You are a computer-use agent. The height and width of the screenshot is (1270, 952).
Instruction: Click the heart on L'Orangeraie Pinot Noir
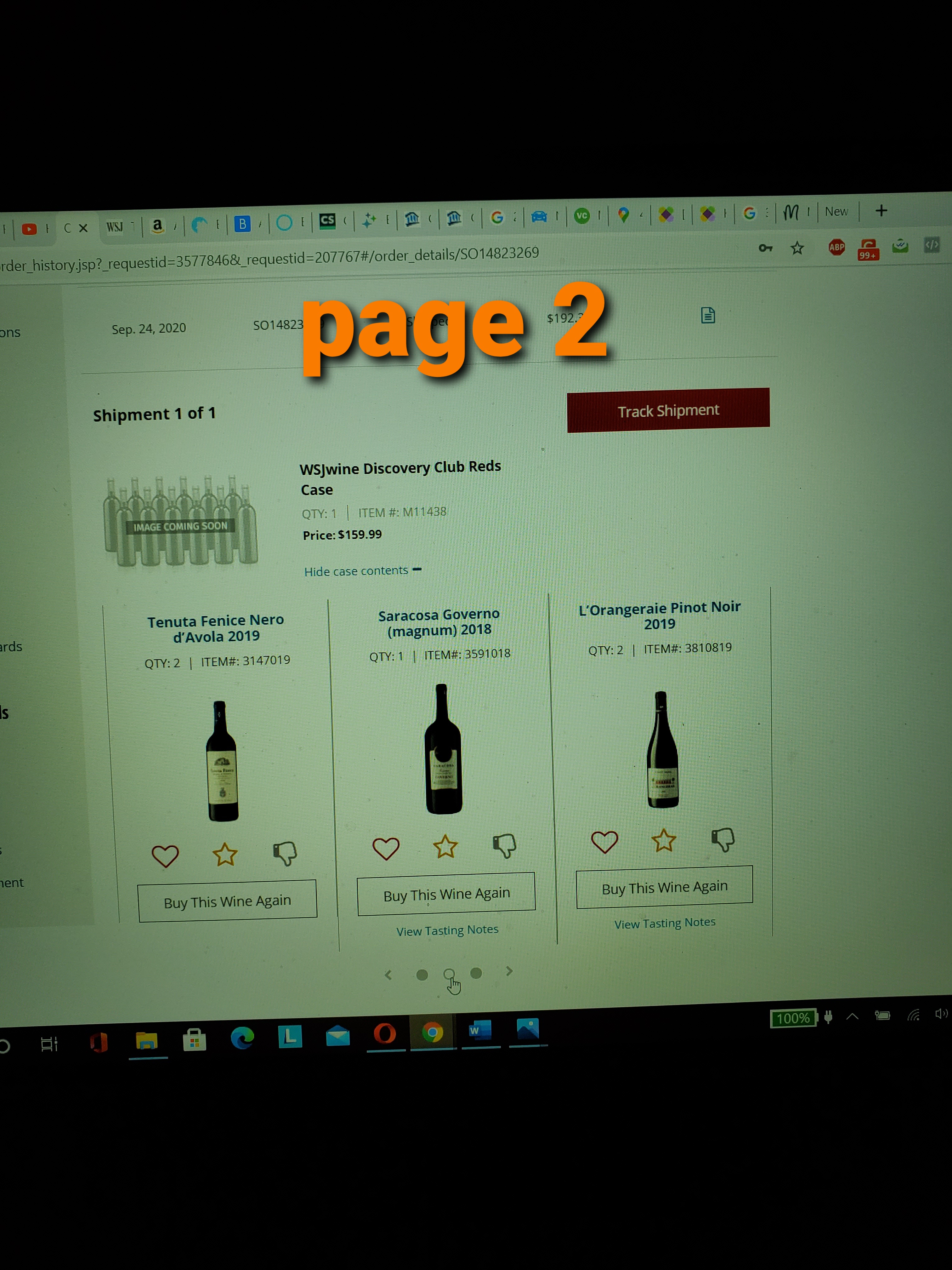point(604,842)
